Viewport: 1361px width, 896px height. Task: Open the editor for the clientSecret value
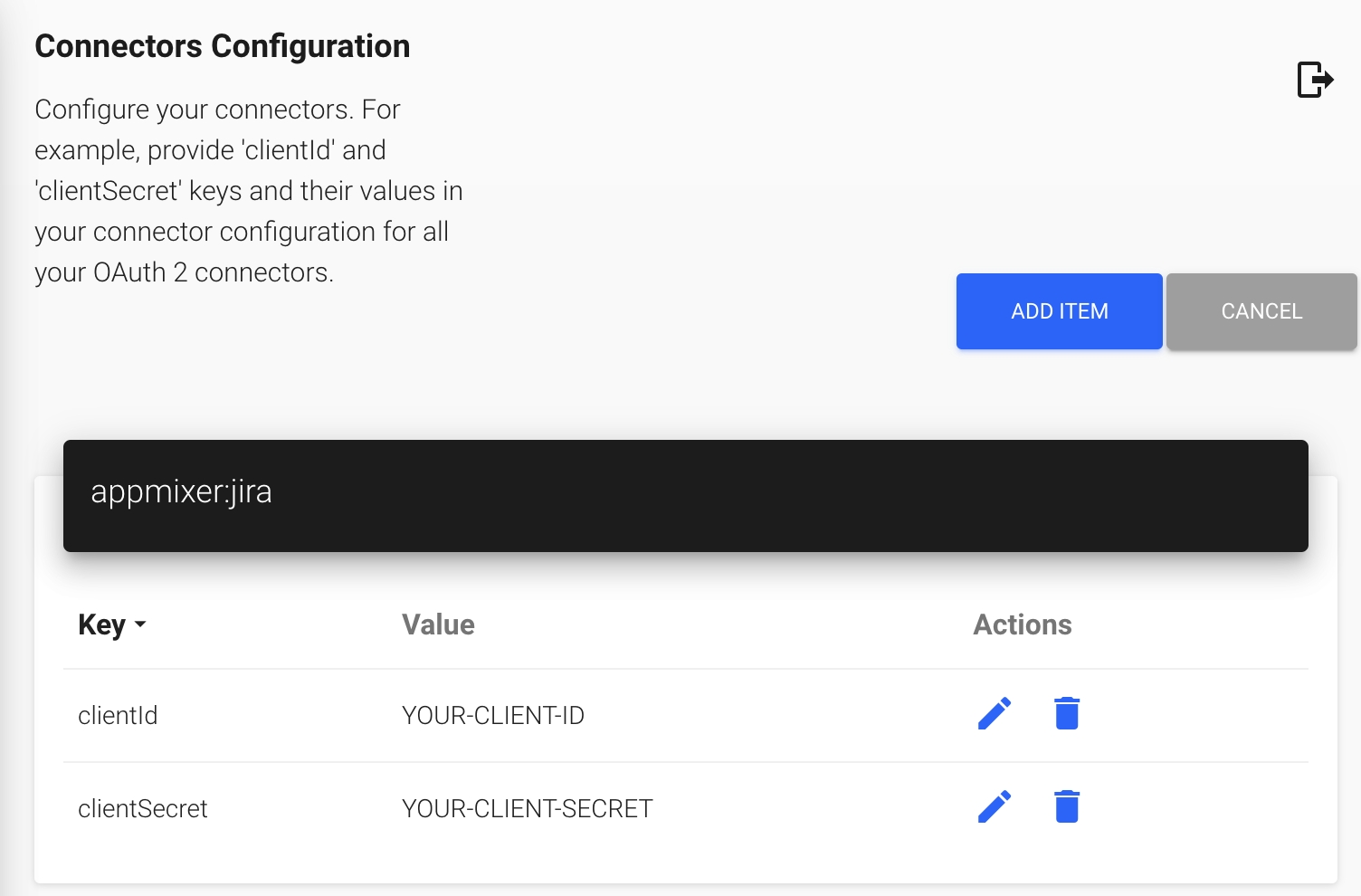(x=995, y=807)
